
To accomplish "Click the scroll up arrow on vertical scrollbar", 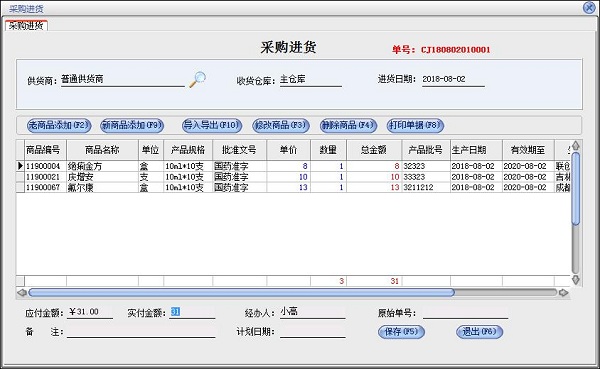I will click(576, 145).
